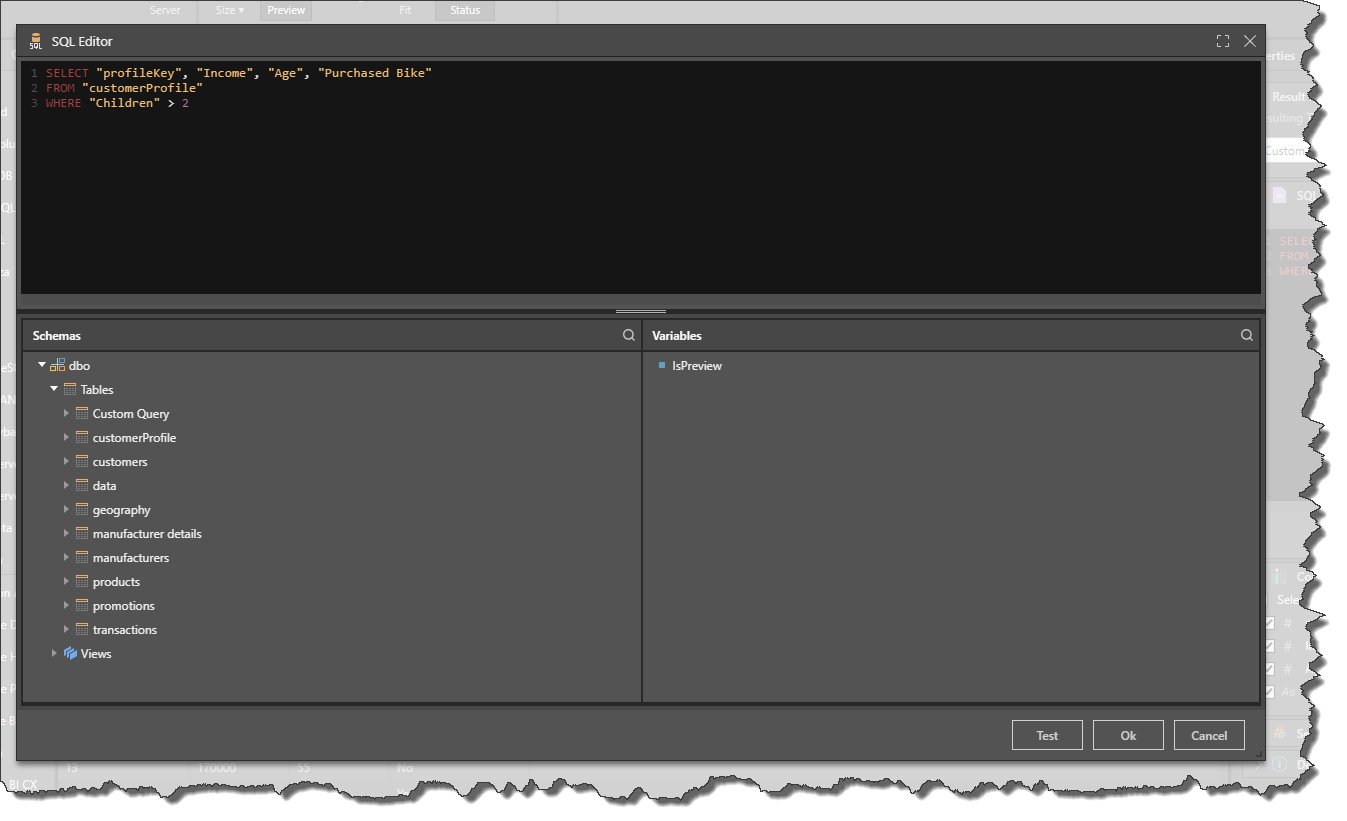Click the Variables panel search icon
The height and width of the screenshot is (821, 1347).
click(1246, 336)
